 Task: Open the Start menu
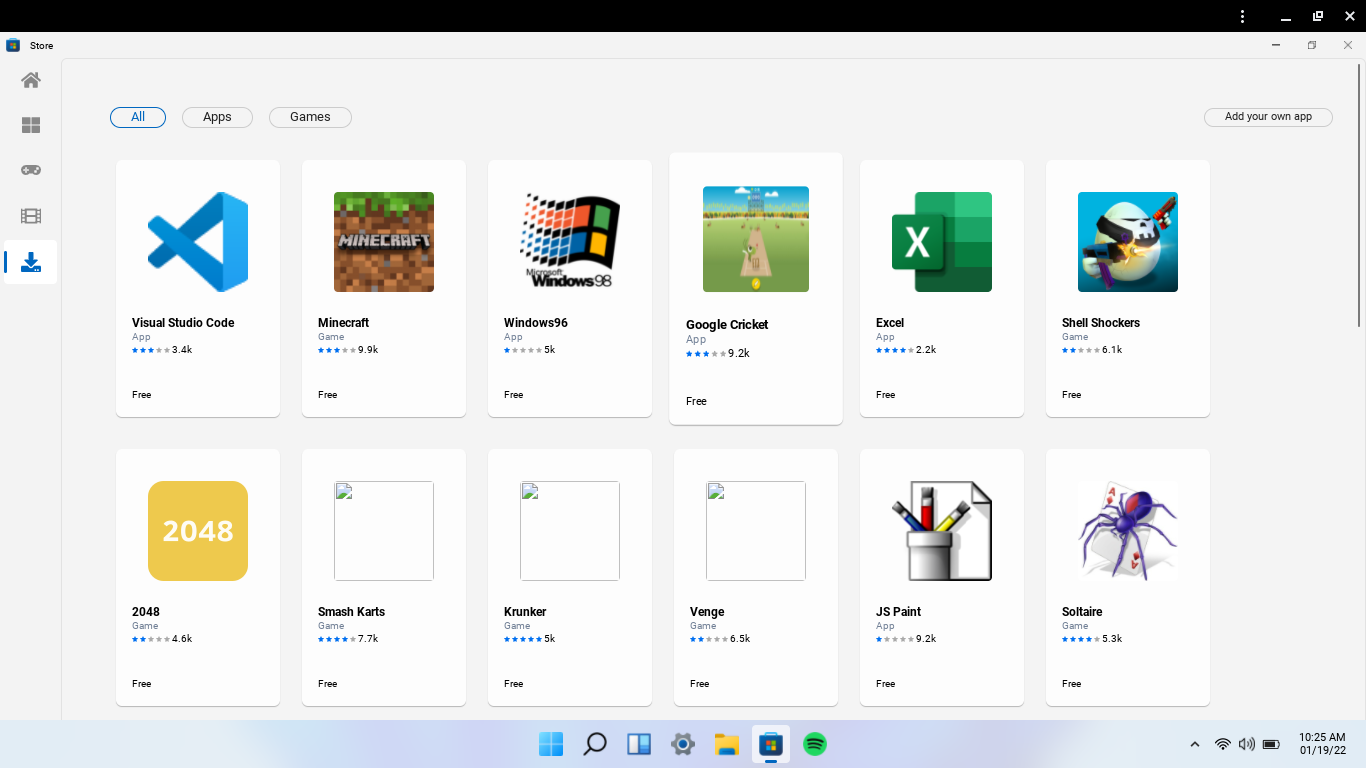(x=550, y=744)
